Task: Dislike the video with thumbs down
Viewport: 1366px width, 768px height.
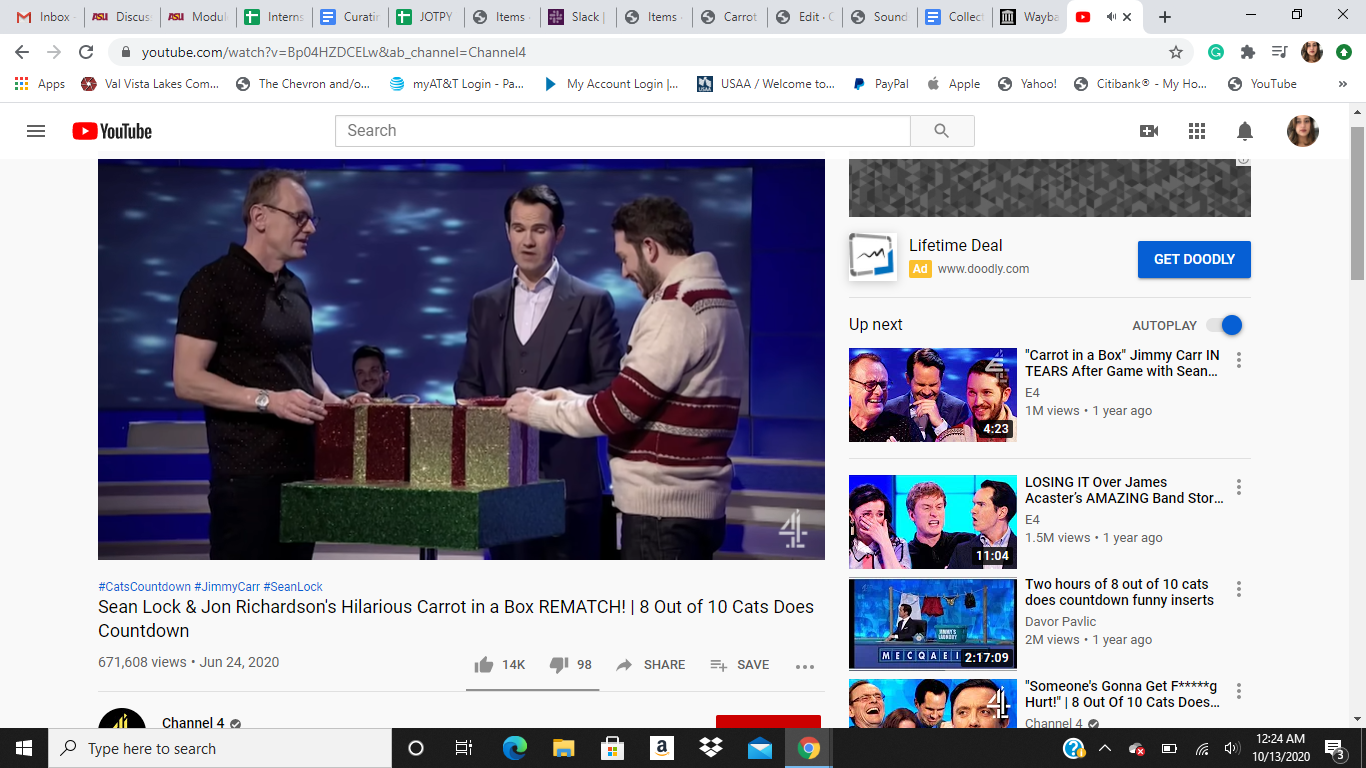Action: 559,665
